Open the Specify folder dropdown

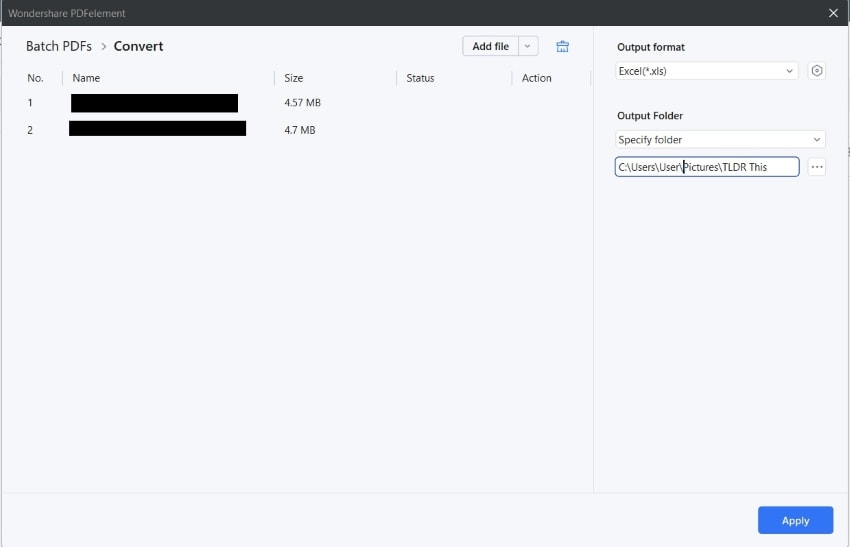coord(720,139)
